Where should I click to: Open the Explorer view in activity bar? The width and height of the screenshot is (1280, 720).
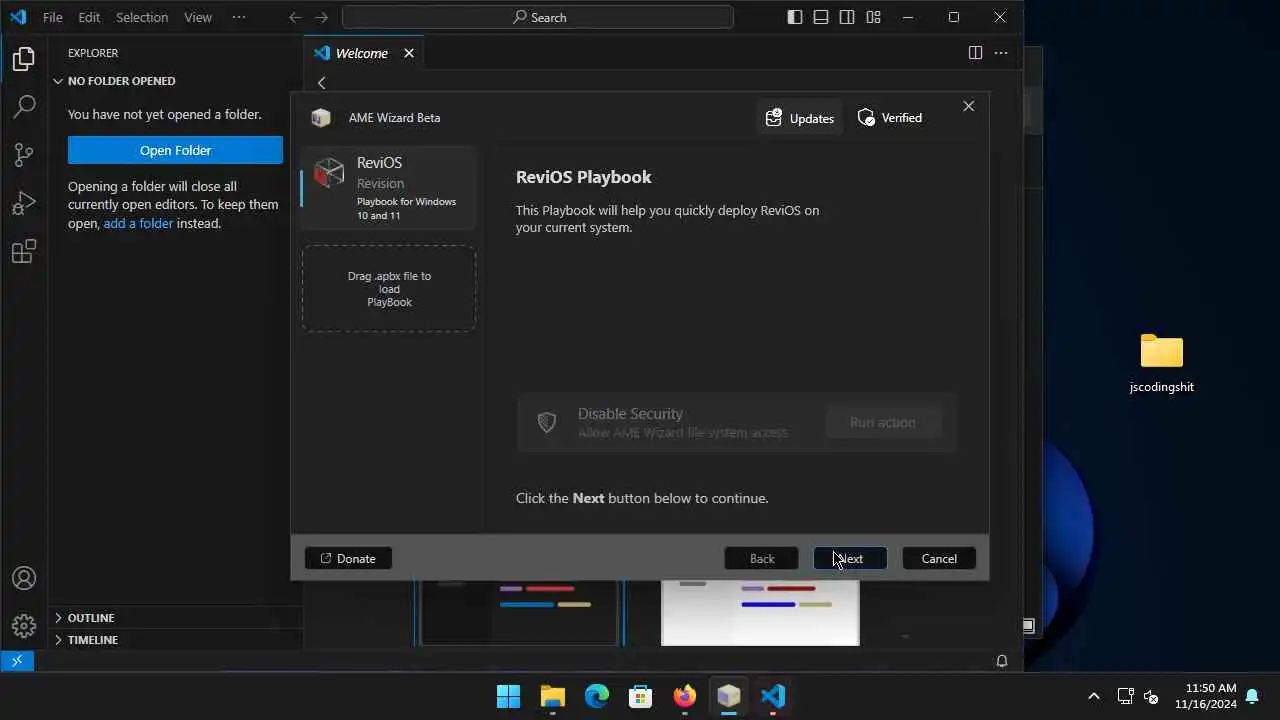point(24,59)
